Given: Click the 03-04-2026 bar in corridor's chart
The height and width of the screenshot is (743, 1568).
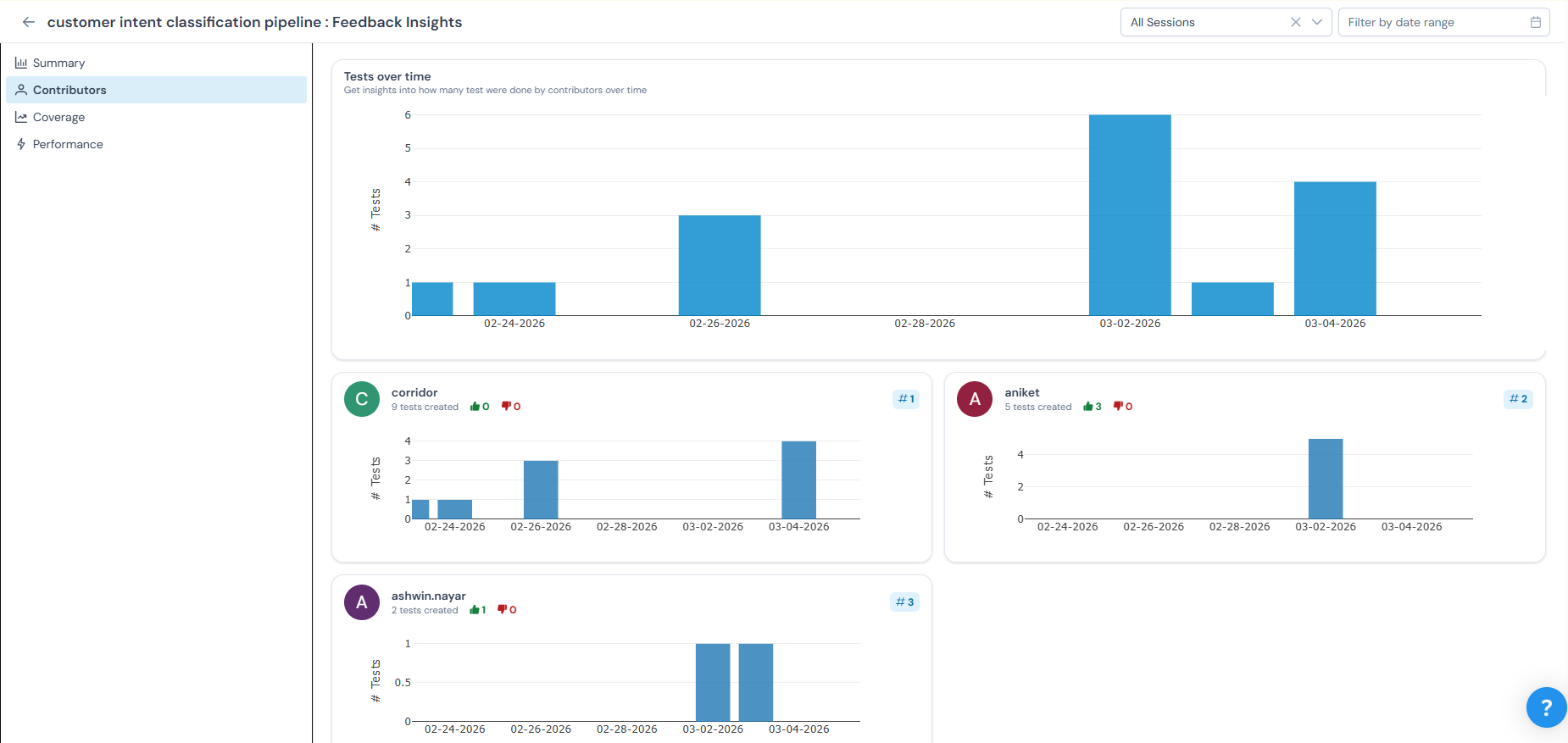Looking at the screenshot, I should [x=798, y=480].
